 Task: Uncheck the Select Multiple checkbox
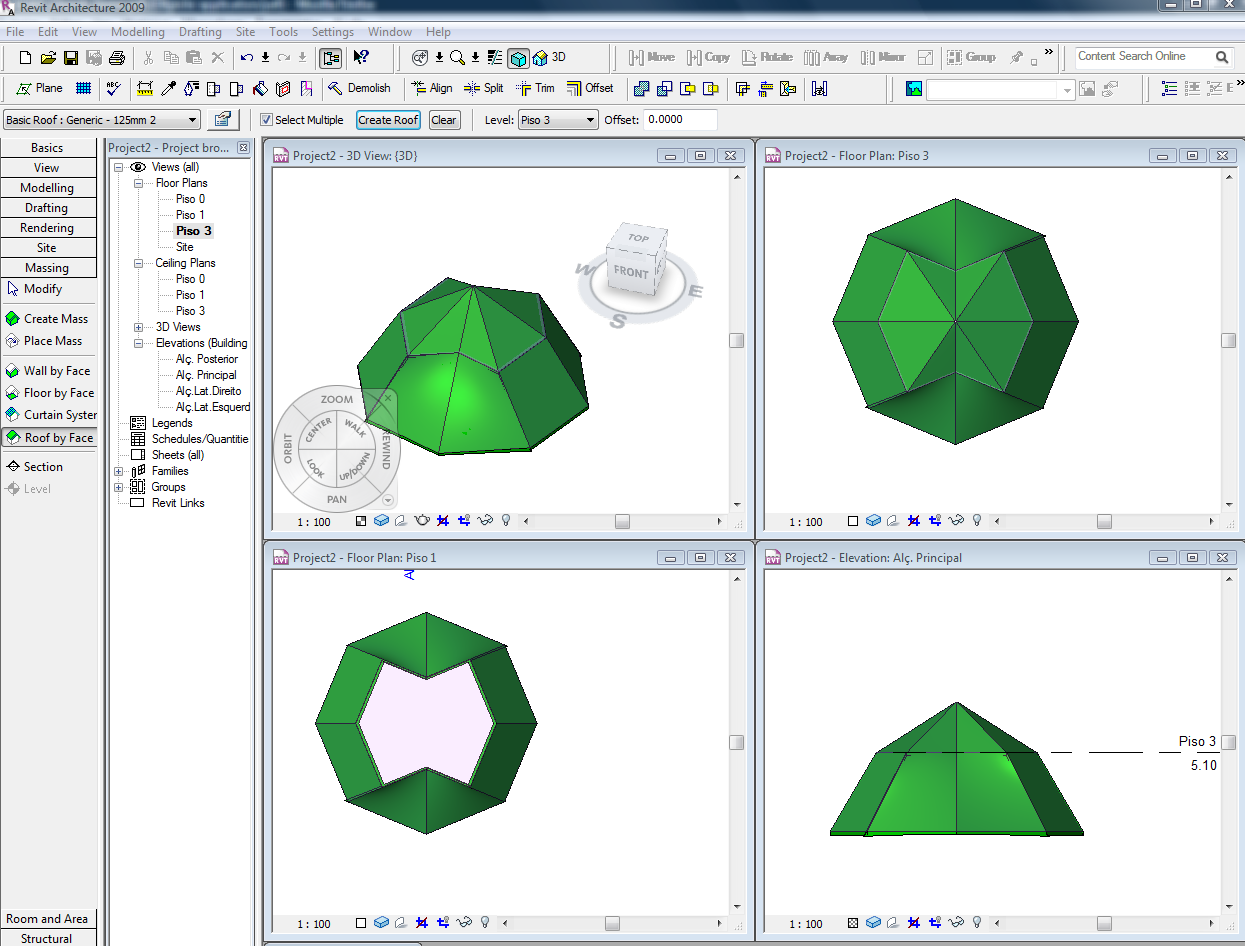tap(266, 120)
